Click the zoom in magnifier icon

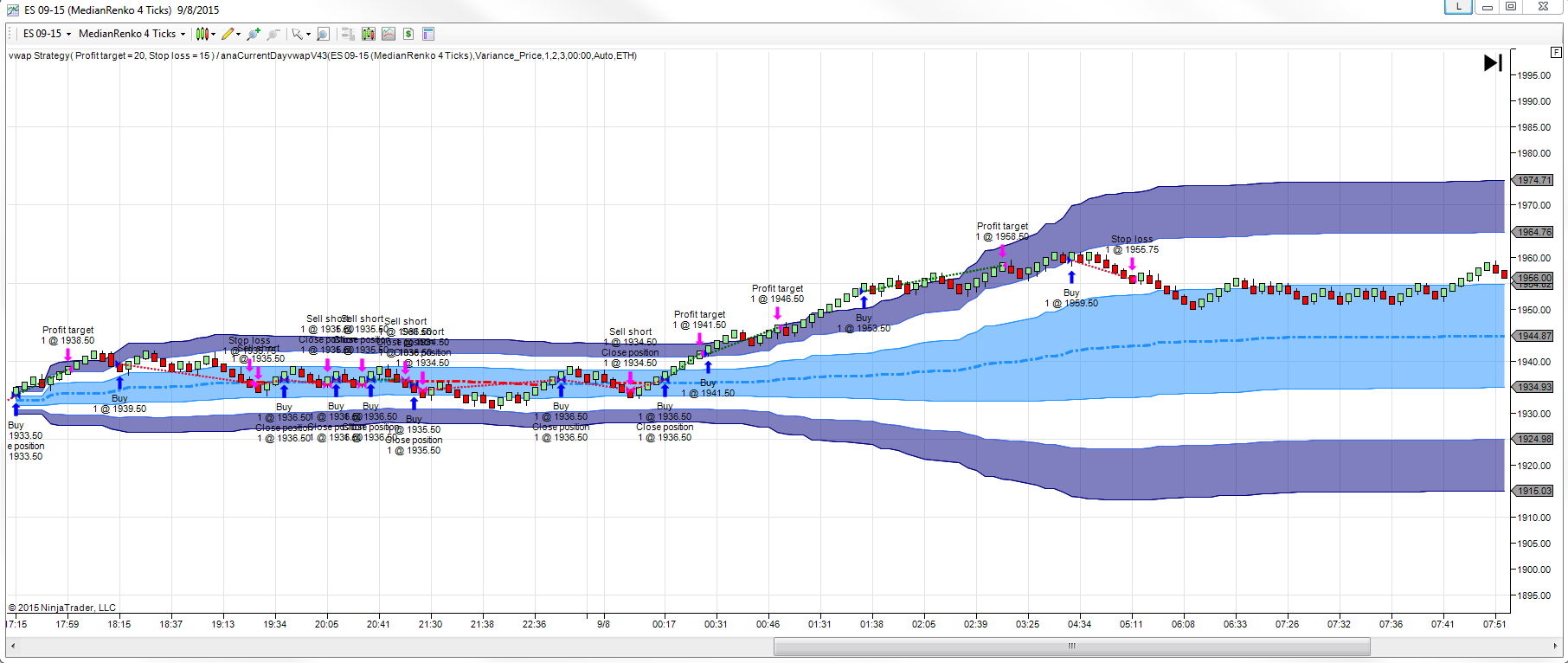click(253, 34)
